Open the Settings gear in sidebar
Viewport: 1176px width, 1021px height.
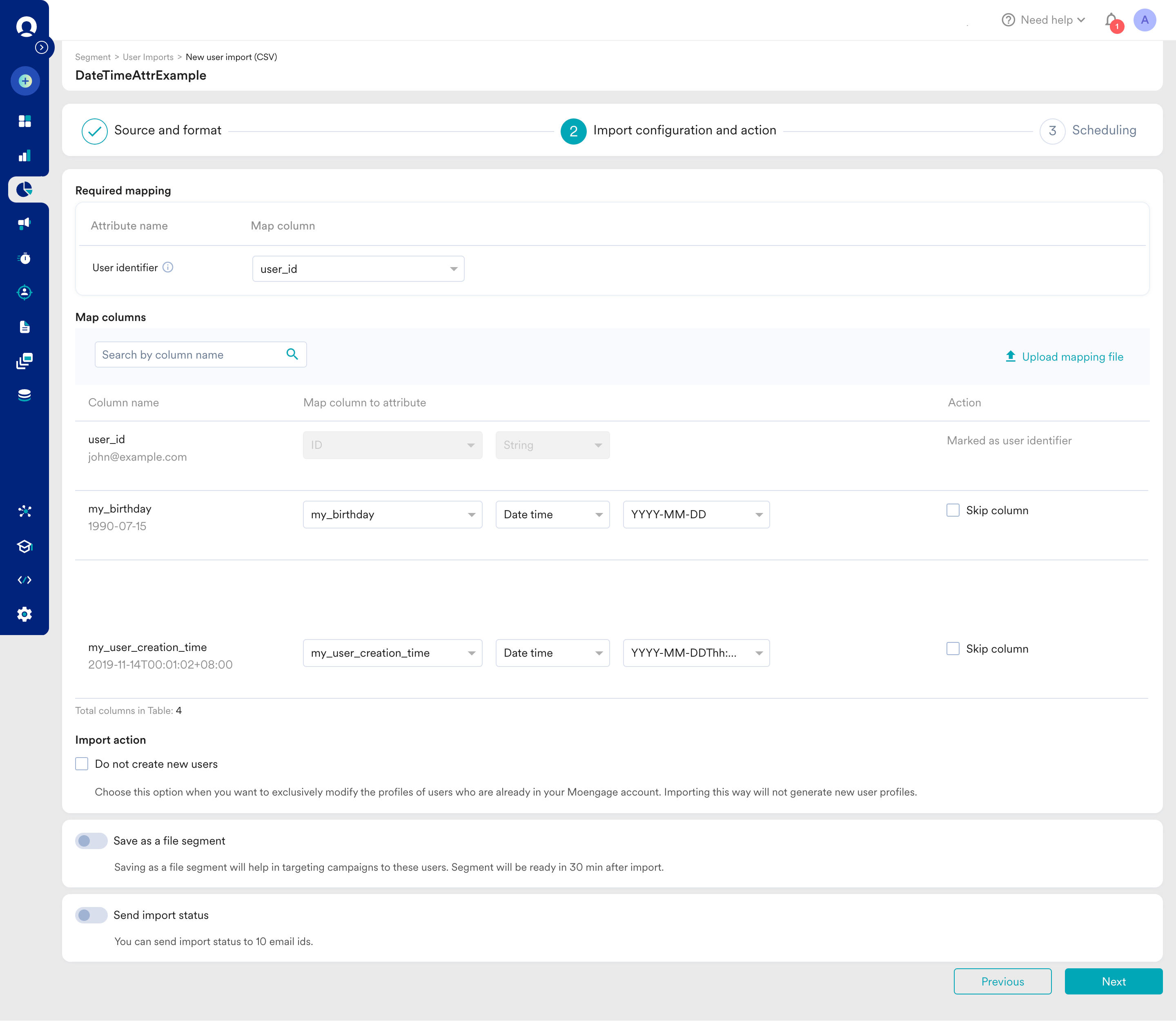click(x=24, y=614)
